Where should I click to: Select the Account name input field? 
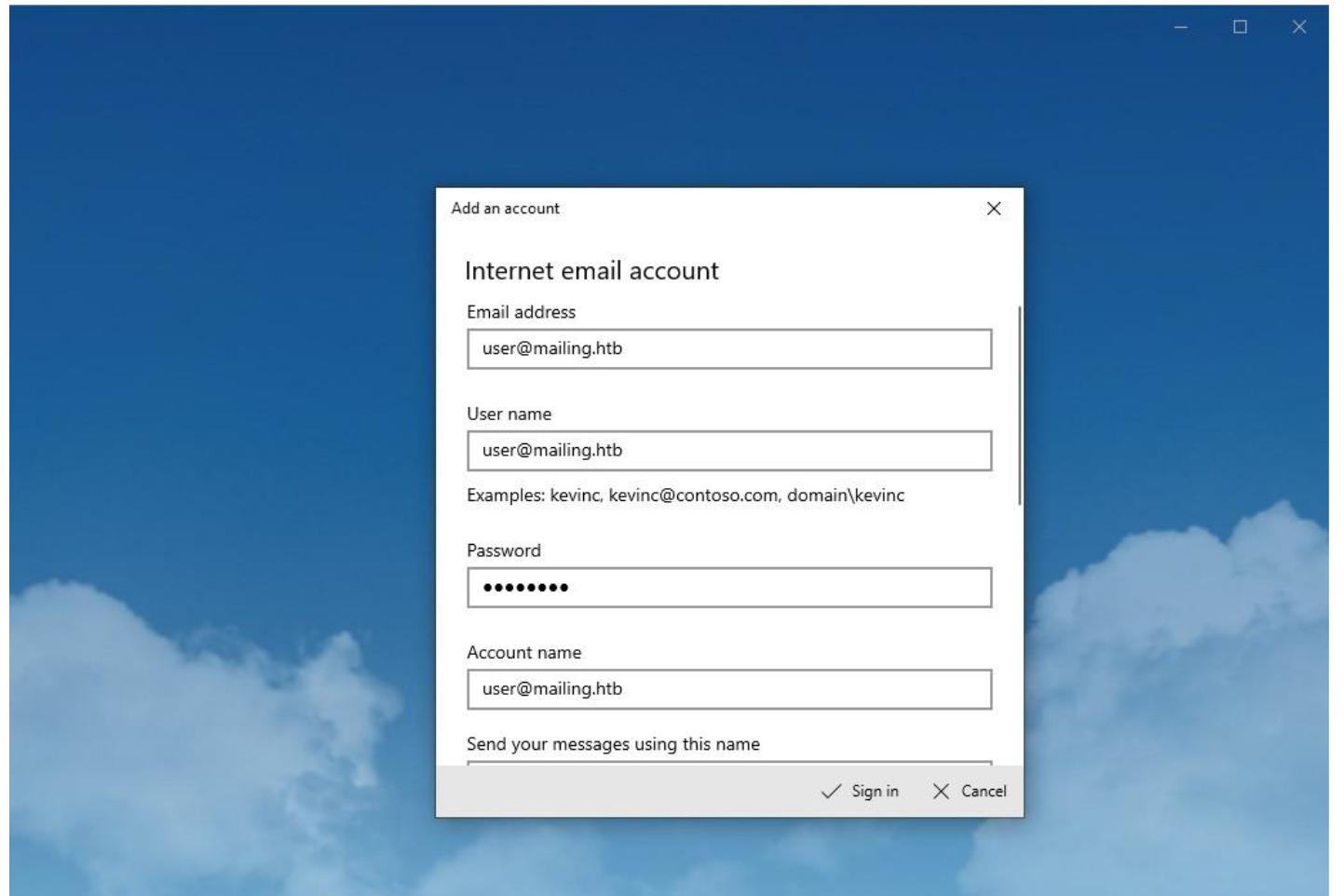[729, 689]
